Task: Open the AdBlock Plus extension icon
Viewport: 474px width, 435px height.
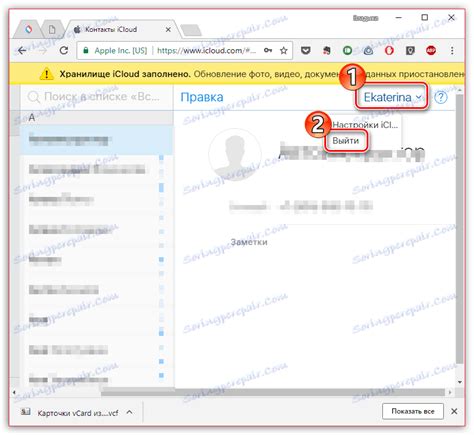Action: point(431,51)
